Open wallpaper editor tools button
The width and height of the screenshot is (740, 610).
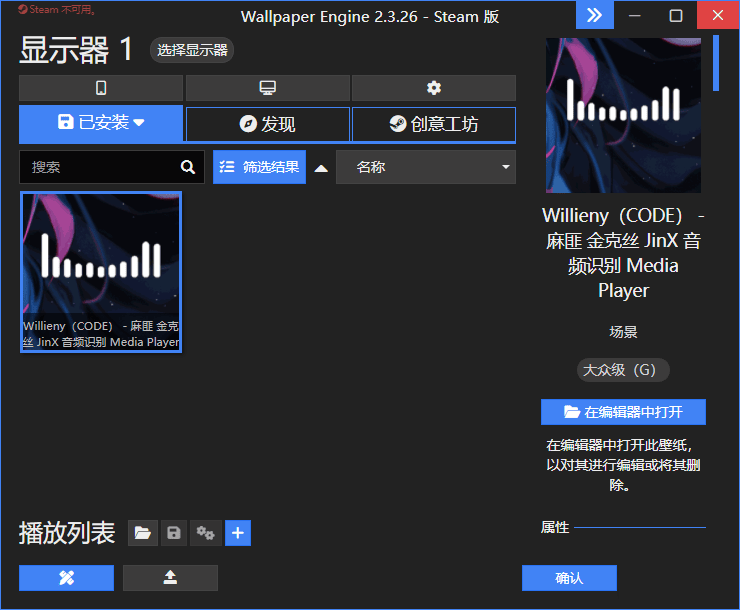[x=66, y=577]
